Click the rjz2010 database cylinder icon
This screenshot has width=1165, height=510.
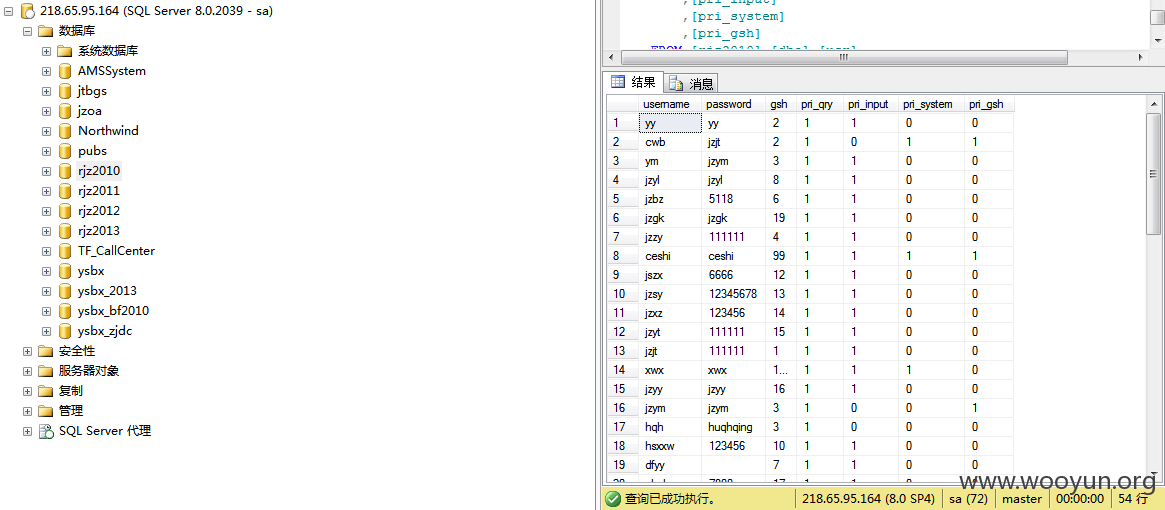point(65,171)
